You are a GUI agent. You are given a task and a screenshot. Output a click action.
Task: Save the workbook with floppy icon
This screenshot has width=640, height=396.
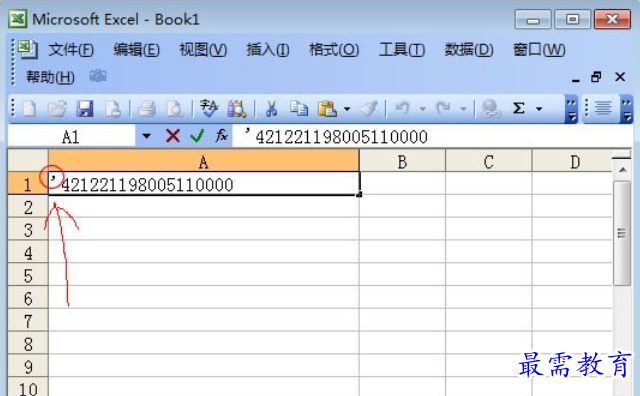(x=85, y=109)
